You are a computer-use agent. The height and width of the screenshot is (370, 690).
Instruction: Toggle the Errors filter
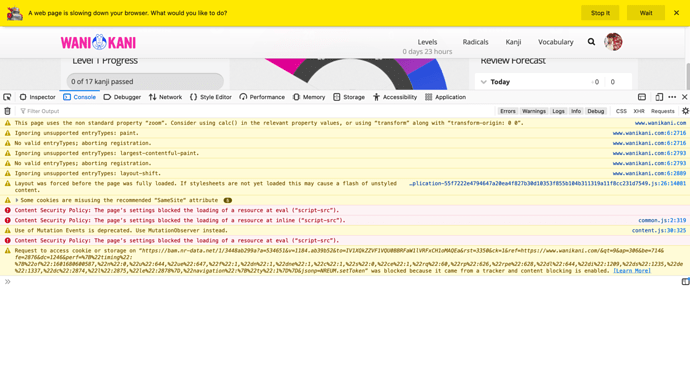[507, 111]
